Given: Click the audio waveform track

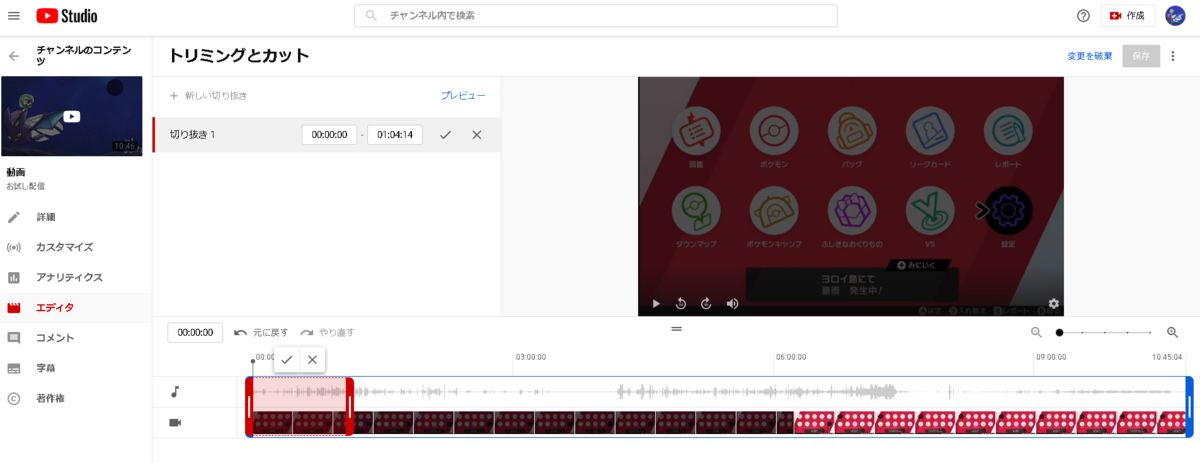Looking at the screenshot, I should tap(719, 392).
